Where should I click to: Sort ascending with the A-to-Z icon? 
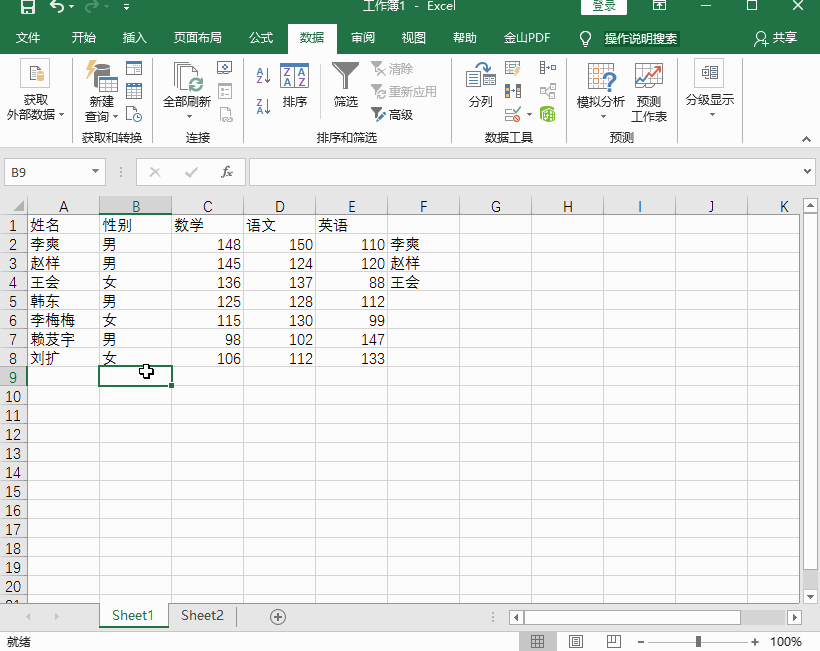pos(264,75)
